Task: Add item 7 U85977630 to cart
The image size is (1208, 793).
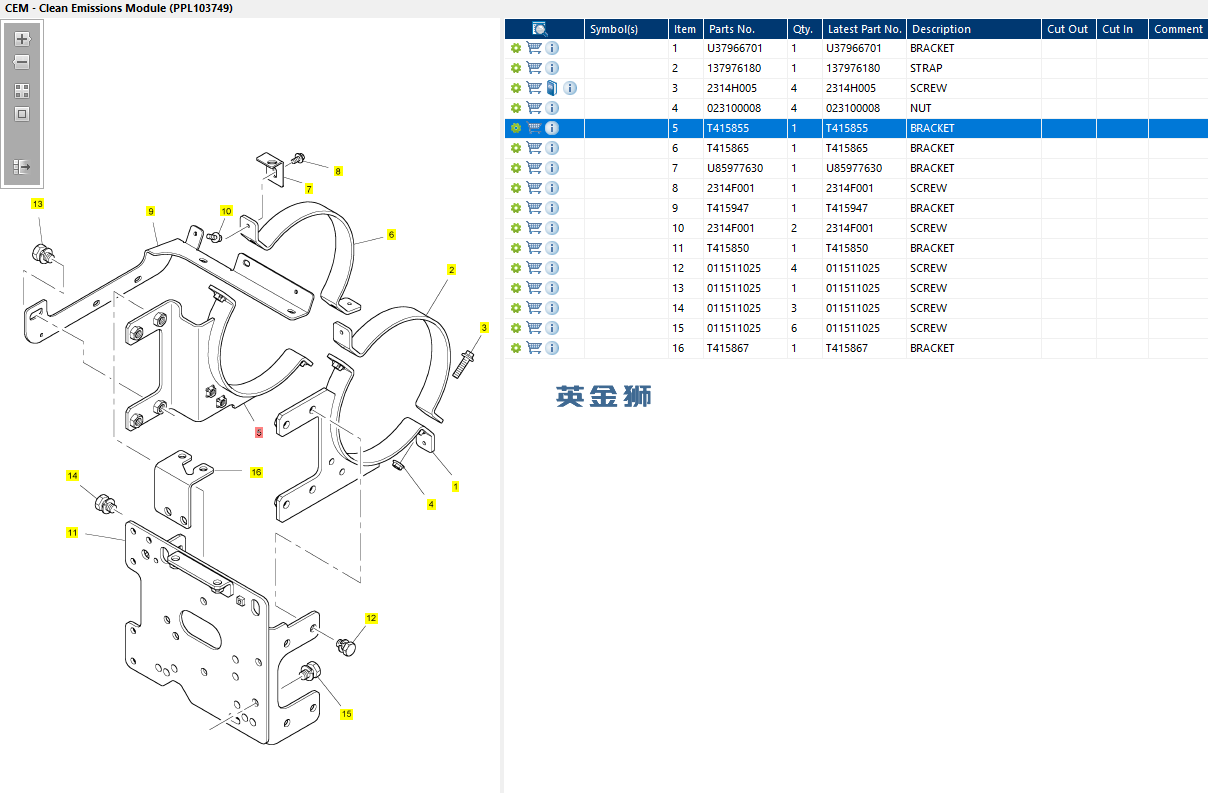Action: point(534,168)
